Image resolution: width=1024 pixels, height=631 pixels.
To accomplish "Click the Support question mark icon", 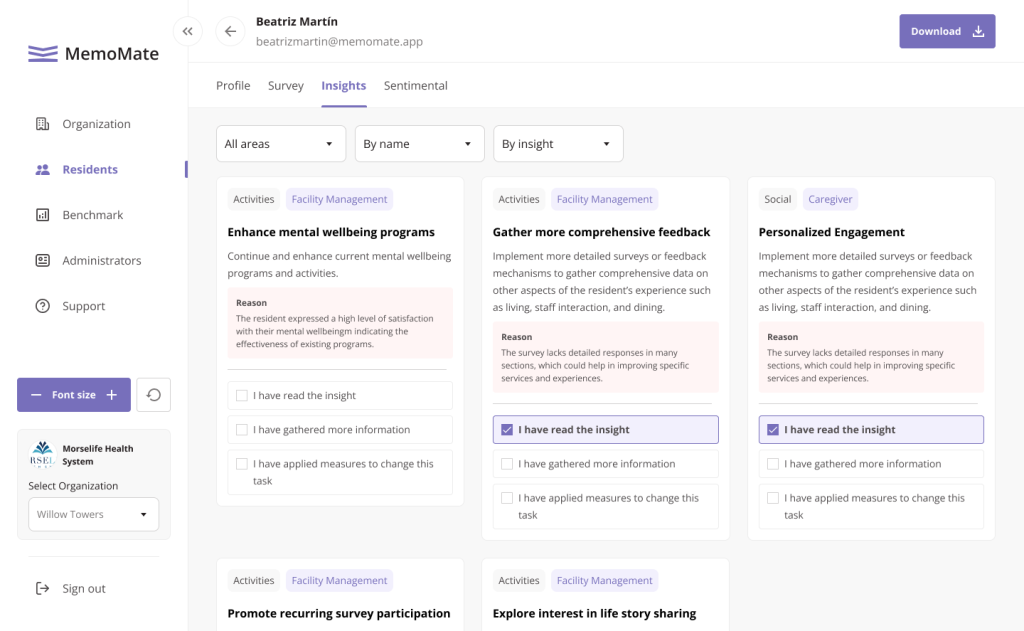I will click(x=42, y=307).
